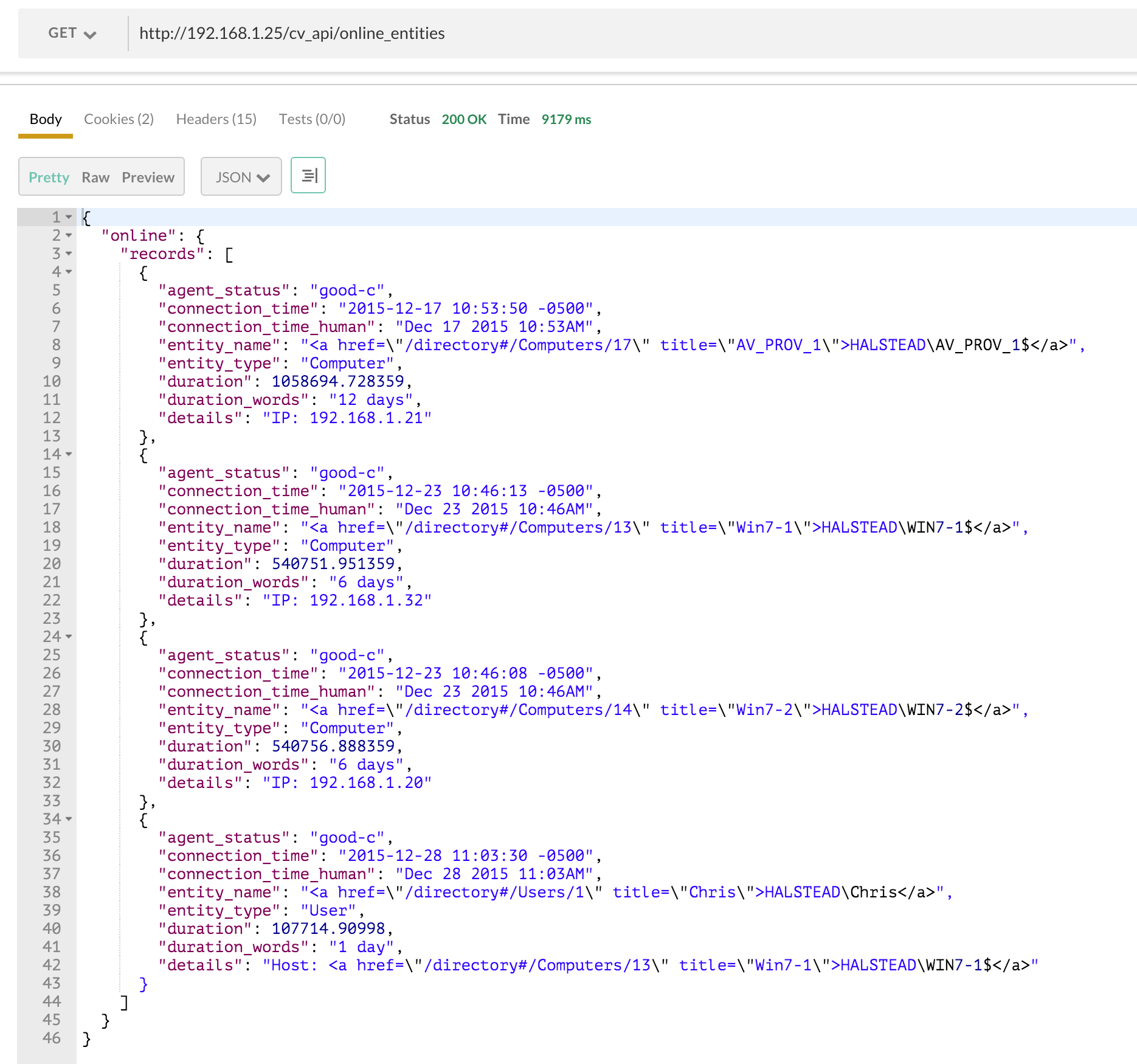Switch to the Headers (15) tab
Viewport: 1137px width, 1064px height.
tap(216, 119)
